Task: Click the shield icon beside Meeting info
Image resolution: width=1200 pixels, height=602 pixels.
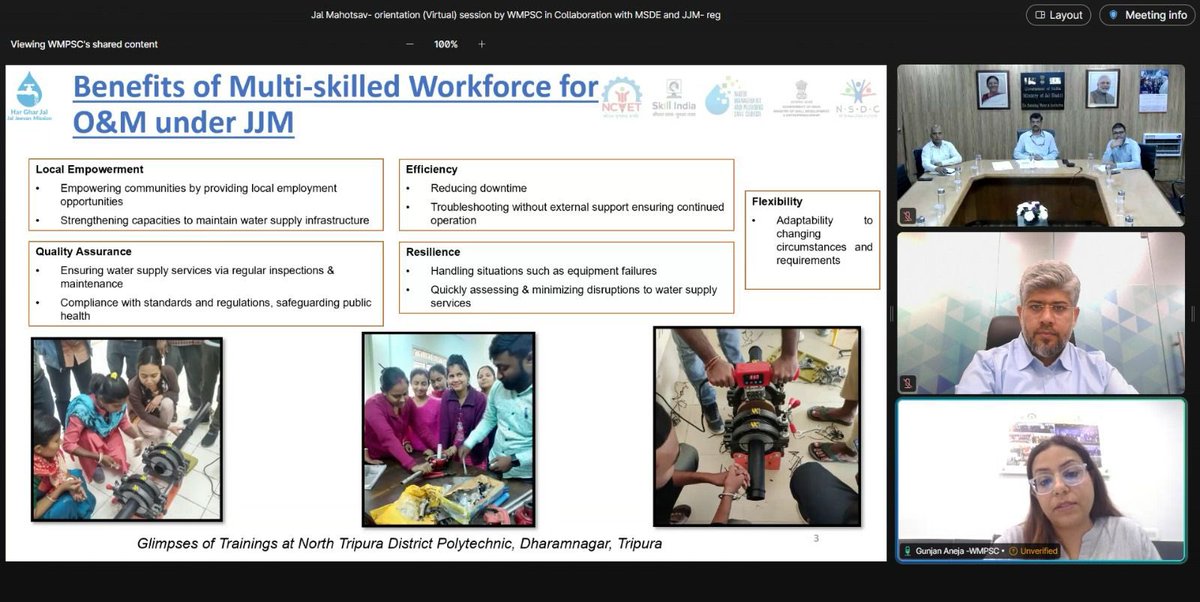Action: [x=1113, y=14]
